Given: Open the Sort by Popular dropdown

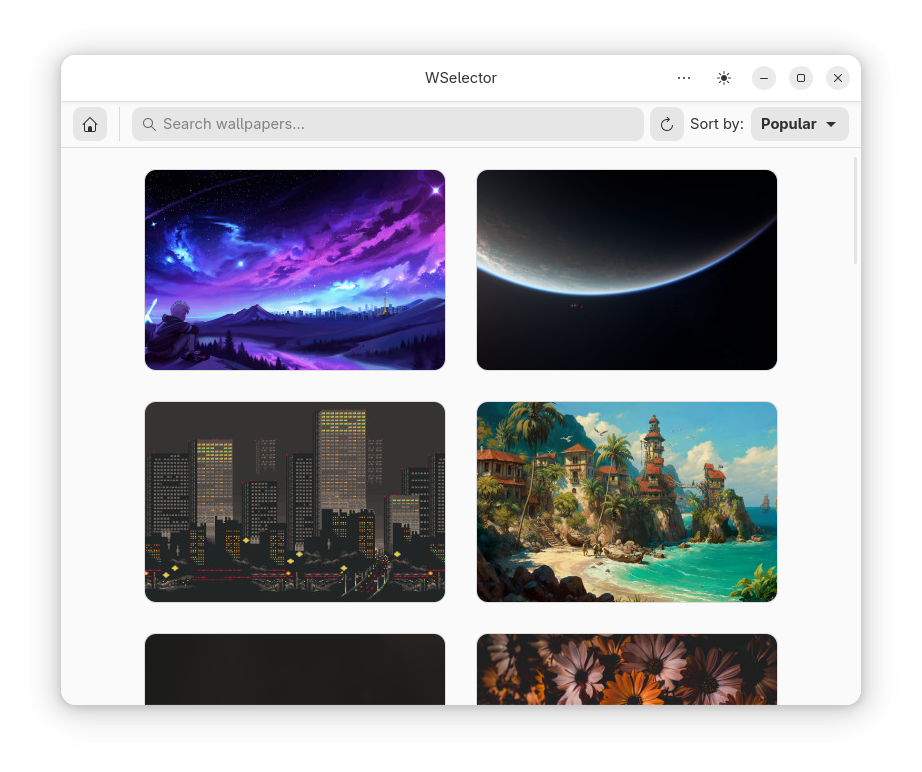Looking at the screenshot, I should coord(799,124).
